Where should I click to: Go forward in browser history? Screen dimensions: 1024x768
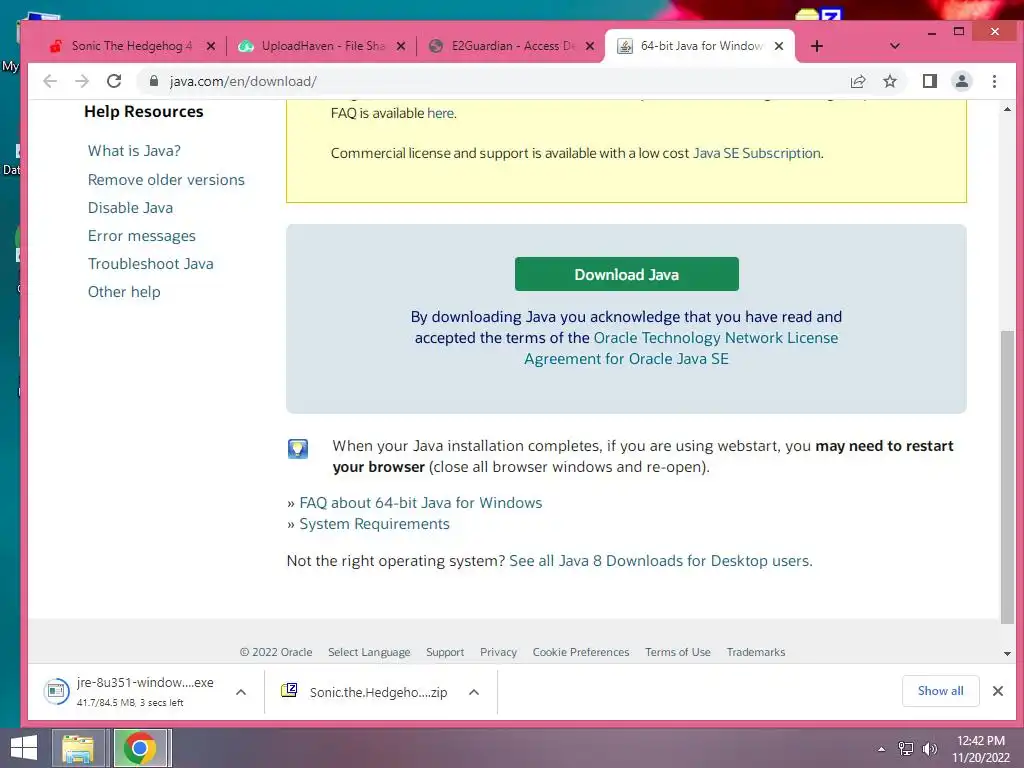click(82, 81)
